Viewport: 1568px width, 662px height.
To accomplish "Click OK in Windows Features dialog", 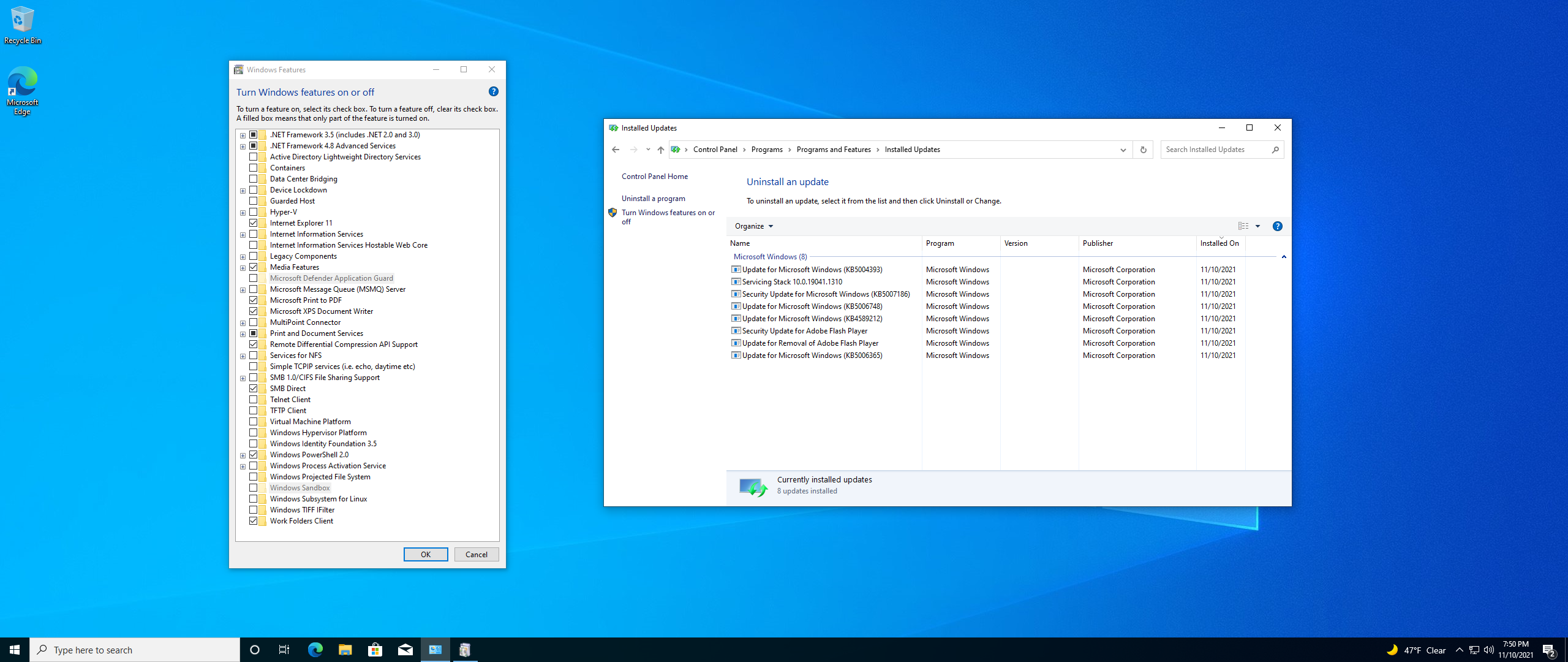I will tap(426, 555).
